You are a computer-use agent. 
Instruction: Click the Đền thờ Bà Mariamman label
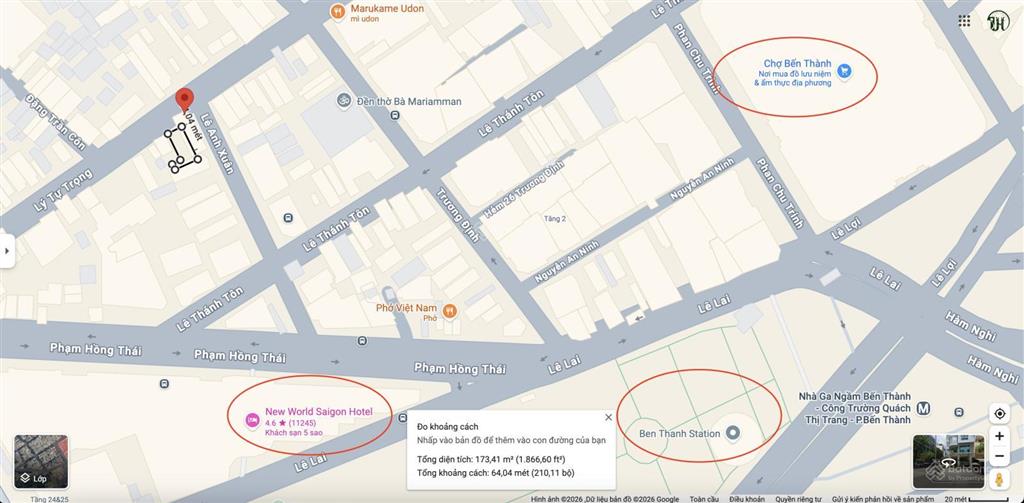point(409,101)
